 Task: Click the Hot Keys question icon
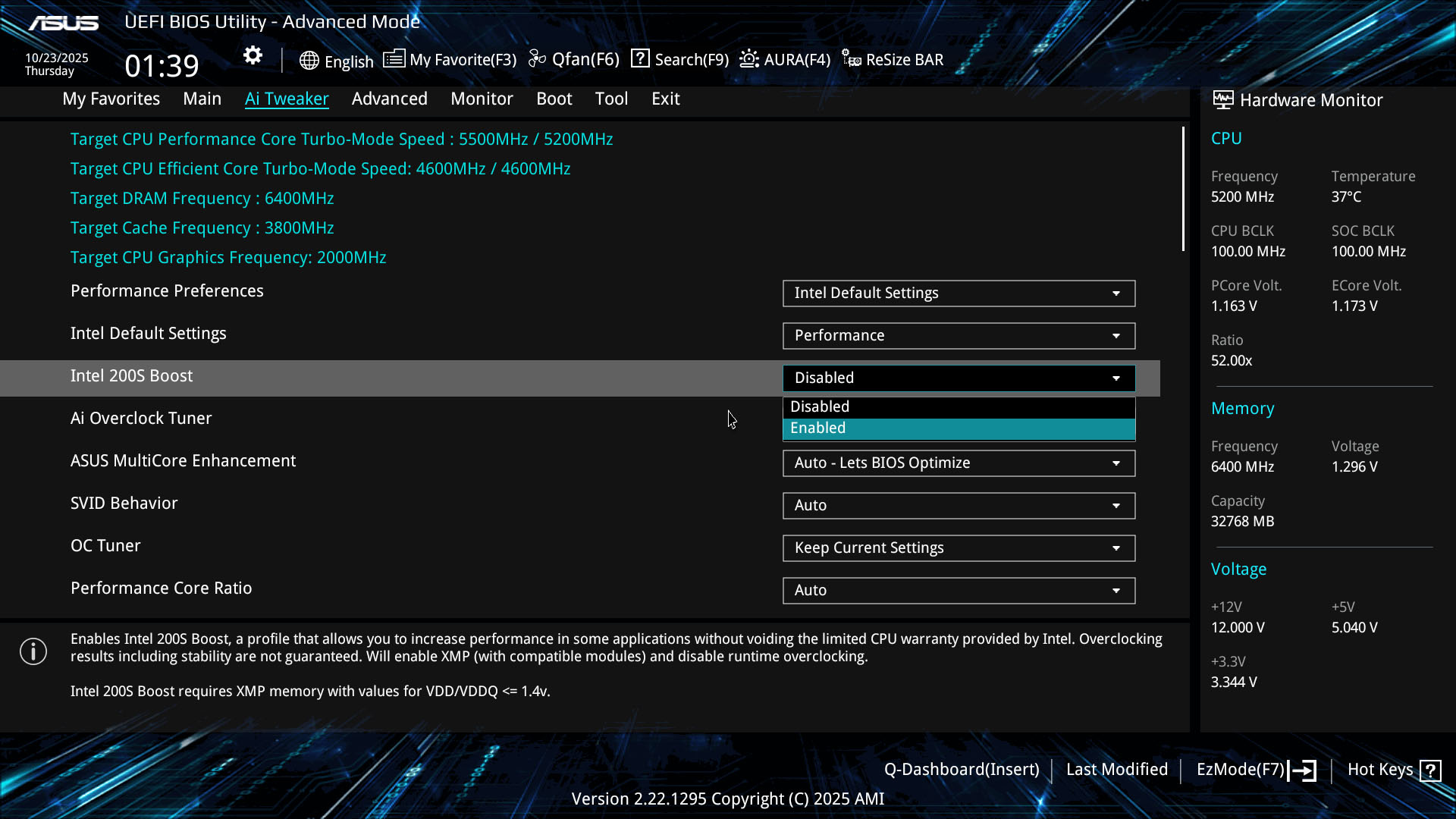point(1430,770)
